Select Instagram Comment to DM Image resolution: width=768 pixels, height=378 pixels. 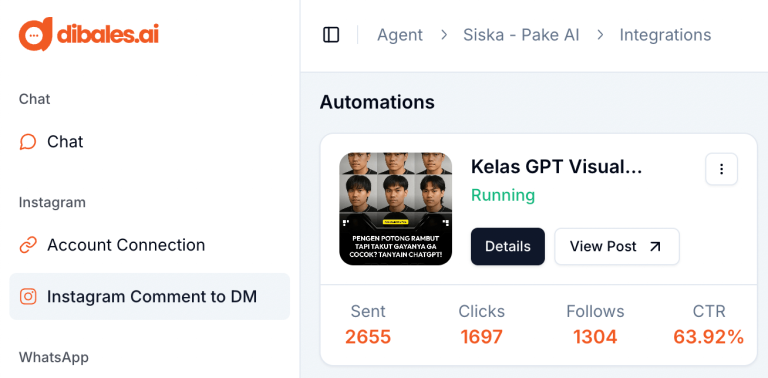(149, 296)
